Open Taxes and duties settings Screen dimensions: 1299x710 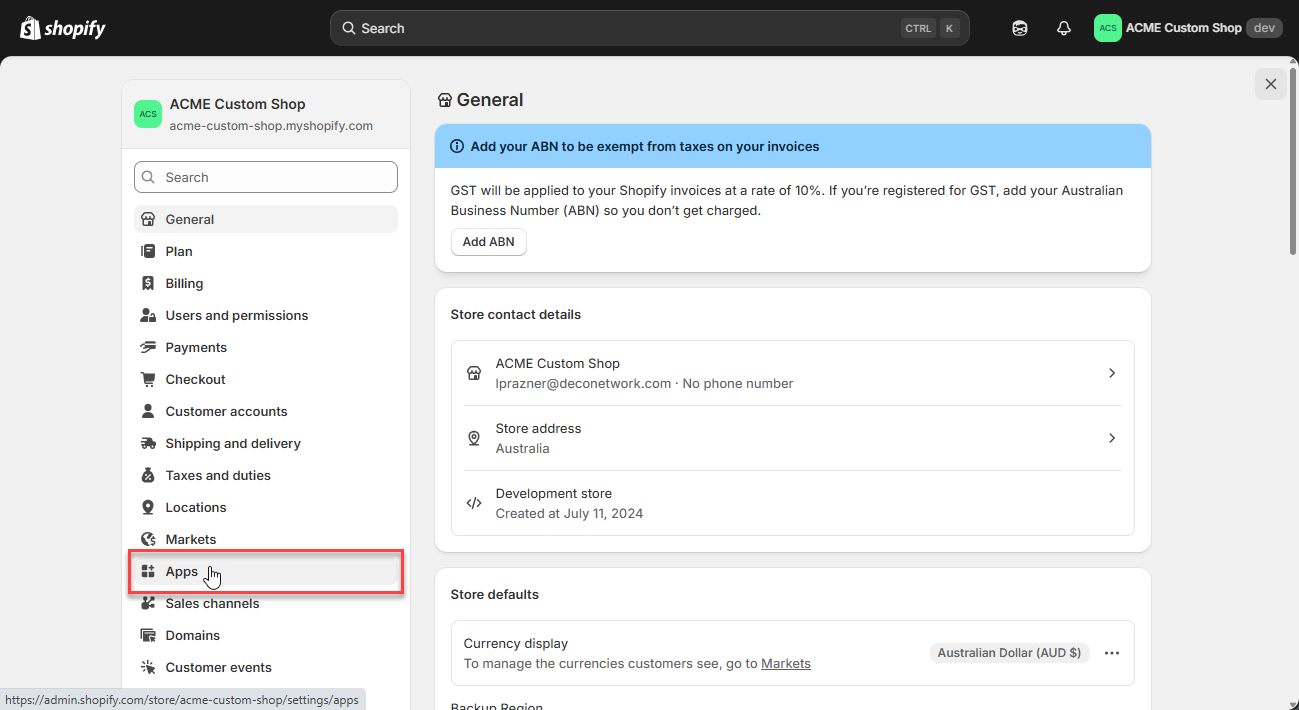pos(266,475)
